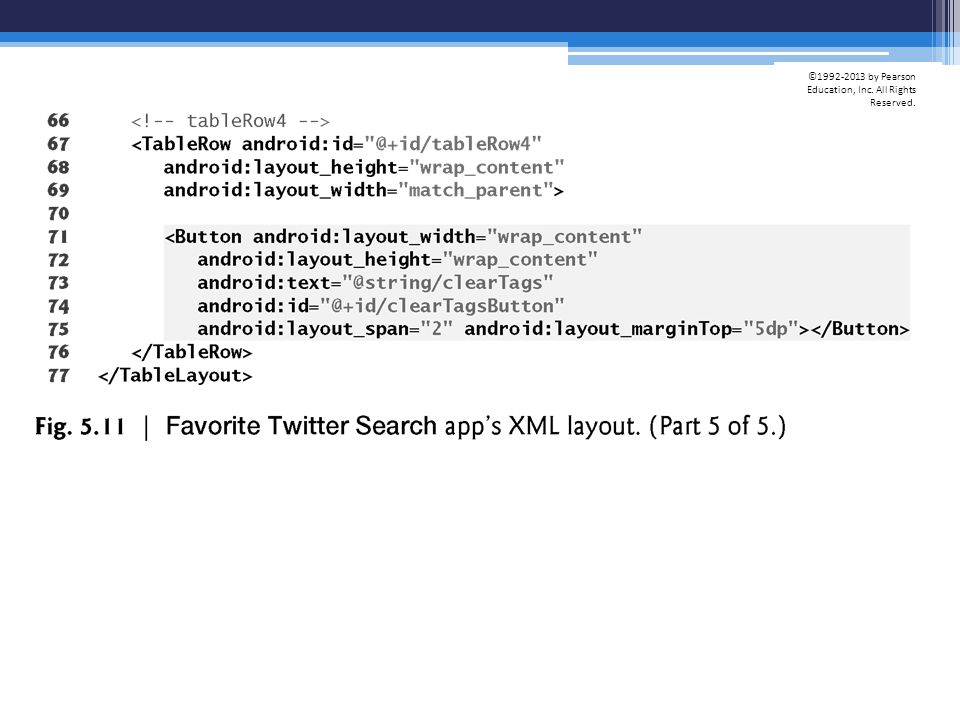
Task: Click layout_width="match_parent" on line 69
Action: click(364, 190)
